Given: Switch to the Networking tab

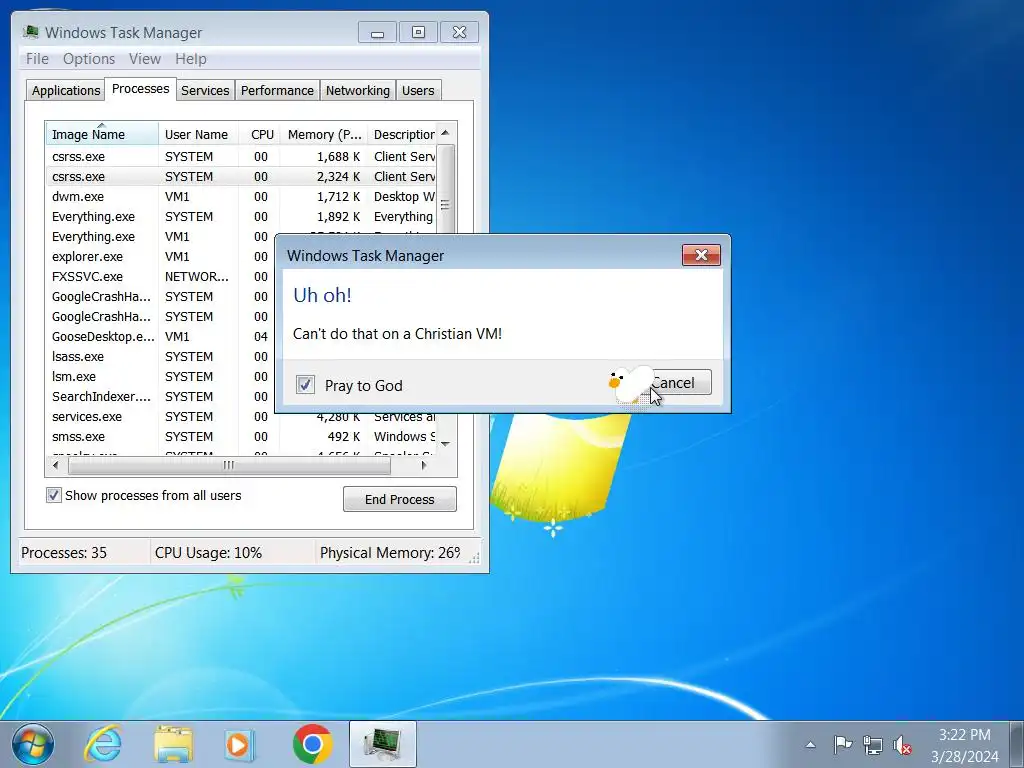Looking at the screenshot, I should click(x=358, y=90).
